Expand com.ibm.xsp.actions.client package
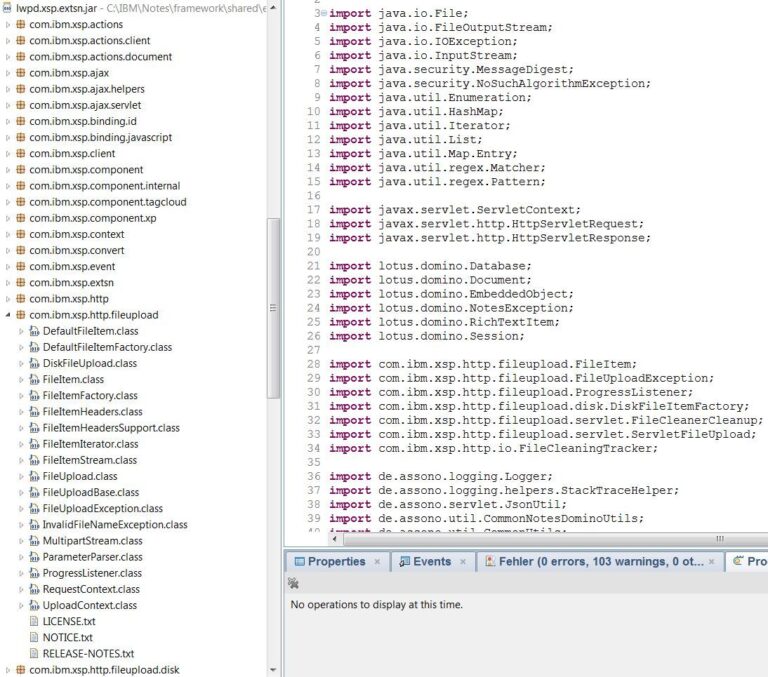Screen dimensions: 768x677 [7, 41]
